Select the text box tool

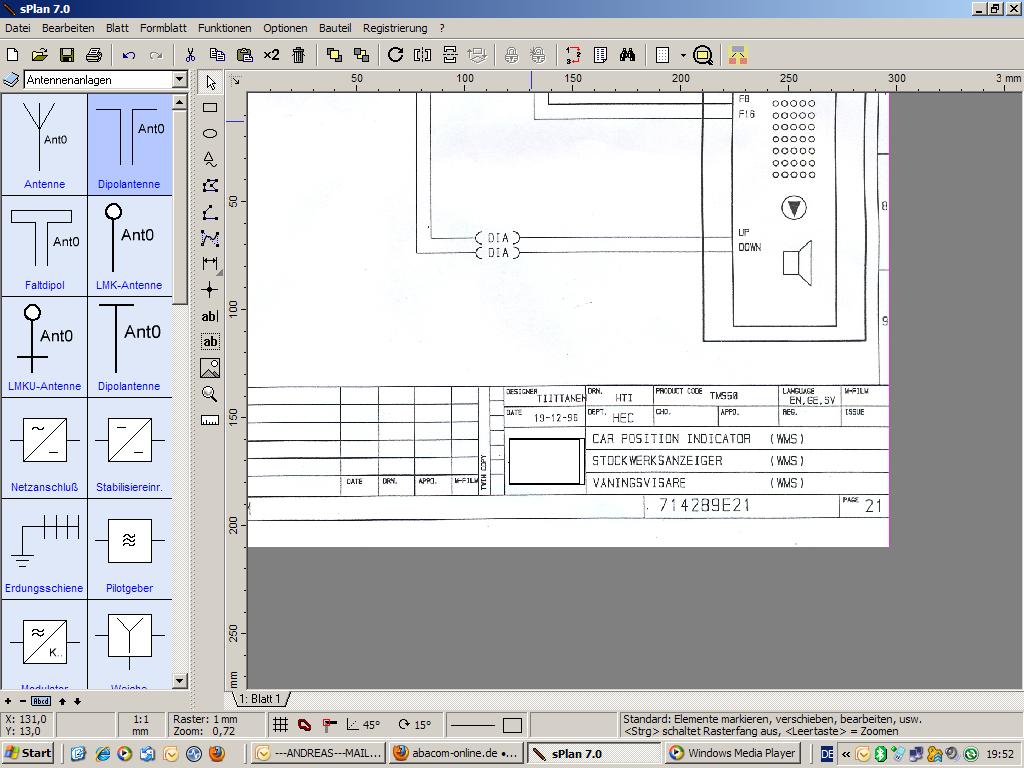[210, 342]
